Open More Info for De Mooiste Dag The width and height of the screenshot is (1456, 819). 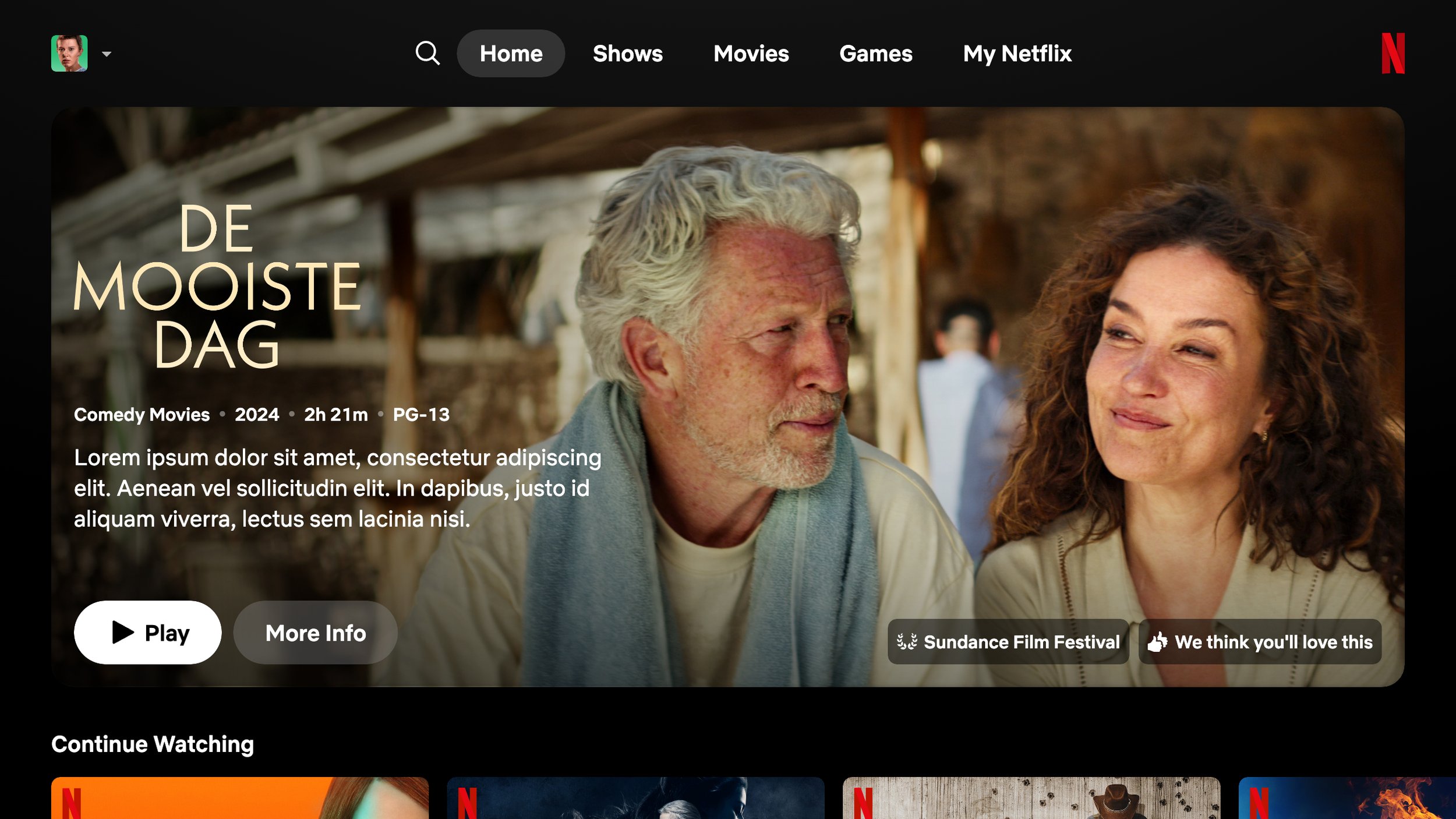pyautogui.click(x=315, y=633)
